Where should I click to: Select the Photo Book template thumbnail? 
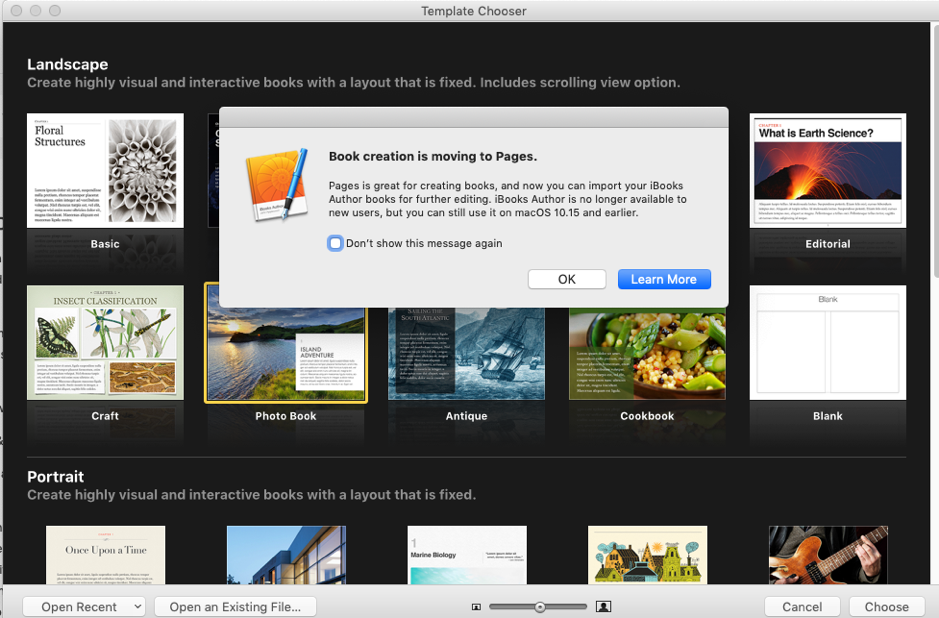point(286,353)
